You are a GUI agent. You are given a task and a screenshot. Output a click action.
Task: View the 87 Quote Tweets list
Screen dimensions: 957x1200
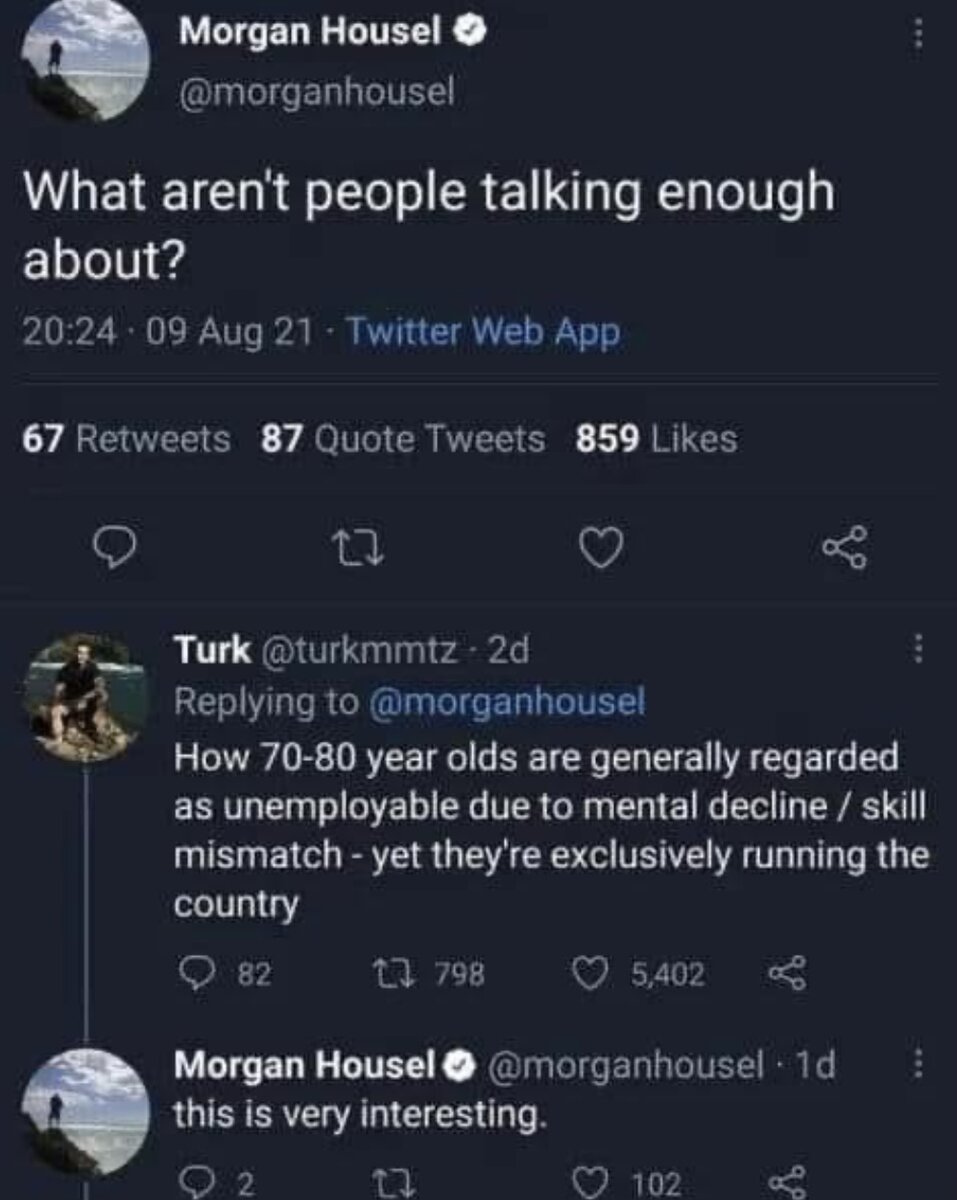click(x=402, y=438)
